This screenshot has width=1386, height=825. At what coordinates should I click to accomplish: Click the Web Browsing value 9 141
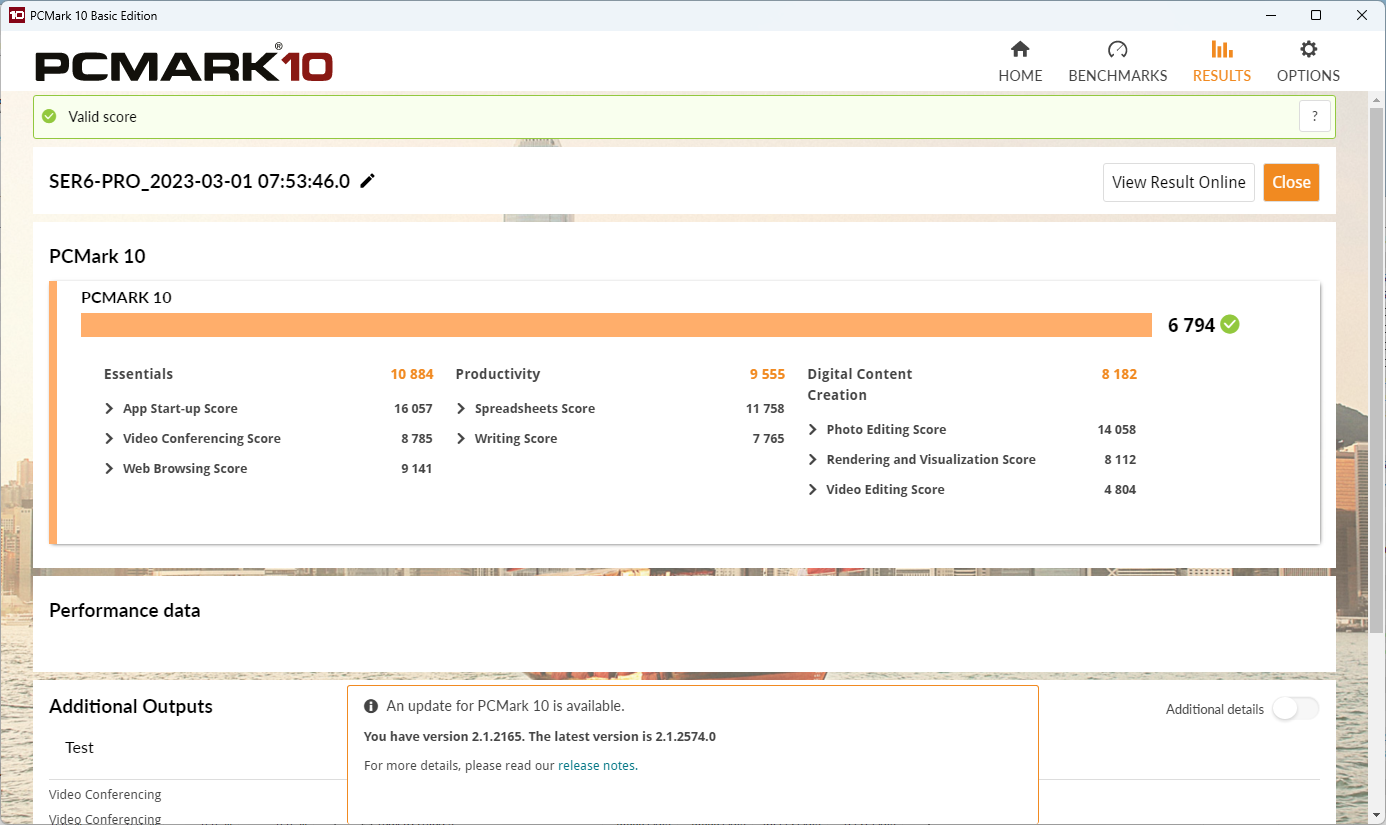click(417, 468)
